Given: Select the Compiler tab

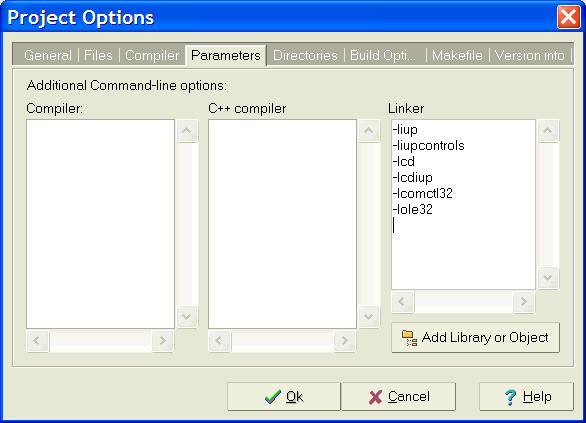Looking at the screenshot, I should [x=152, y=56].
